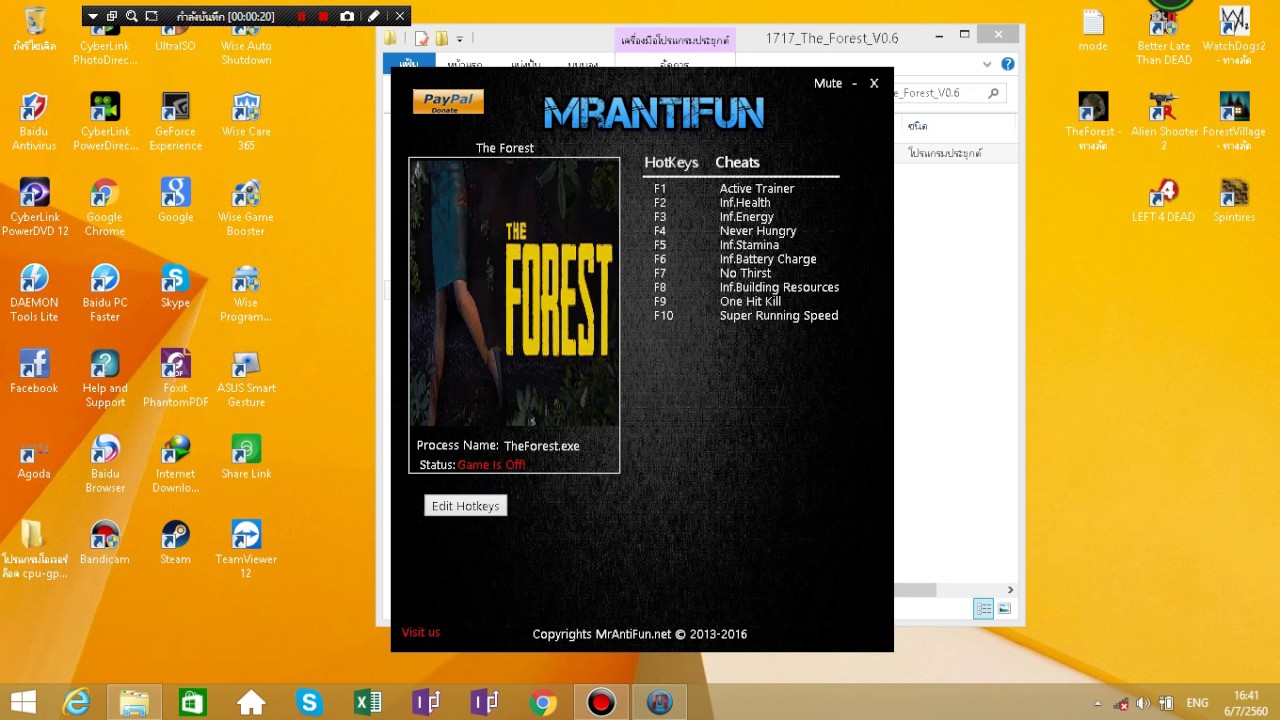Open Excel from the taskbar

point(368,703)
